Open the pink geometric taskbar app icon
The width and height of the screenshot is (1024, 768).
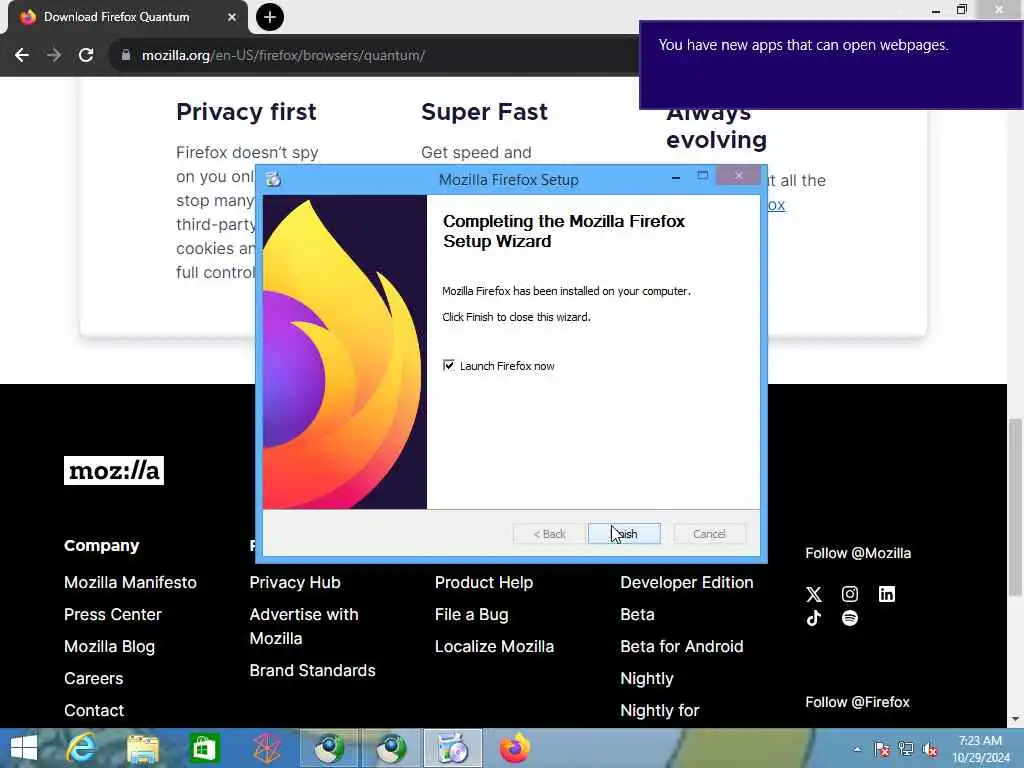266,748
